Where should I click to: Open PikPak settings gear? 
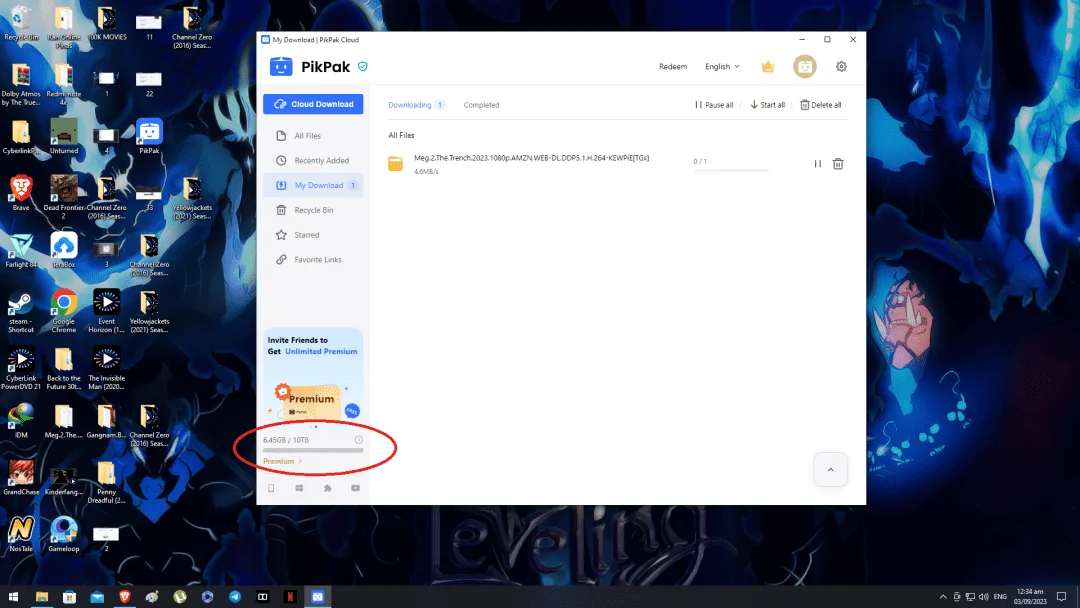[x=841, y=67]
